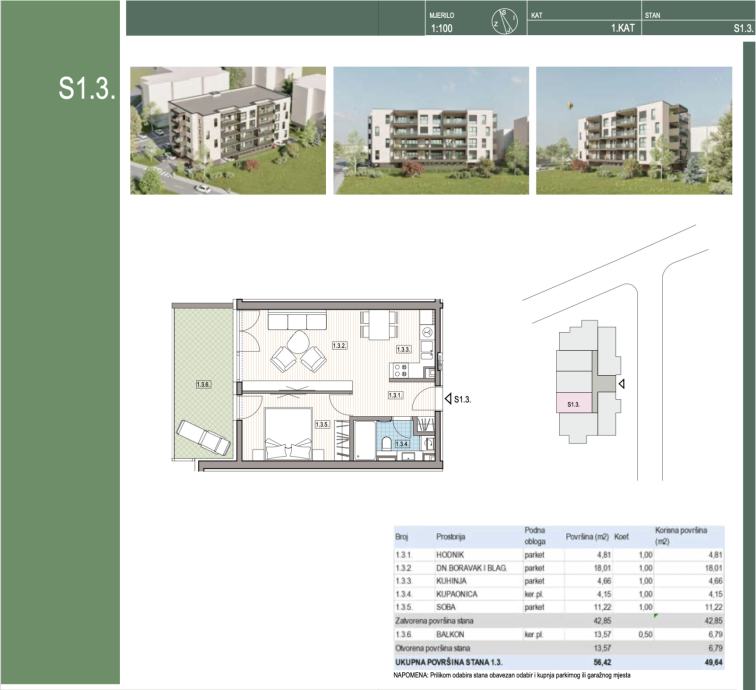Click the STAN header label
The image size is (756, 690).
652,15
